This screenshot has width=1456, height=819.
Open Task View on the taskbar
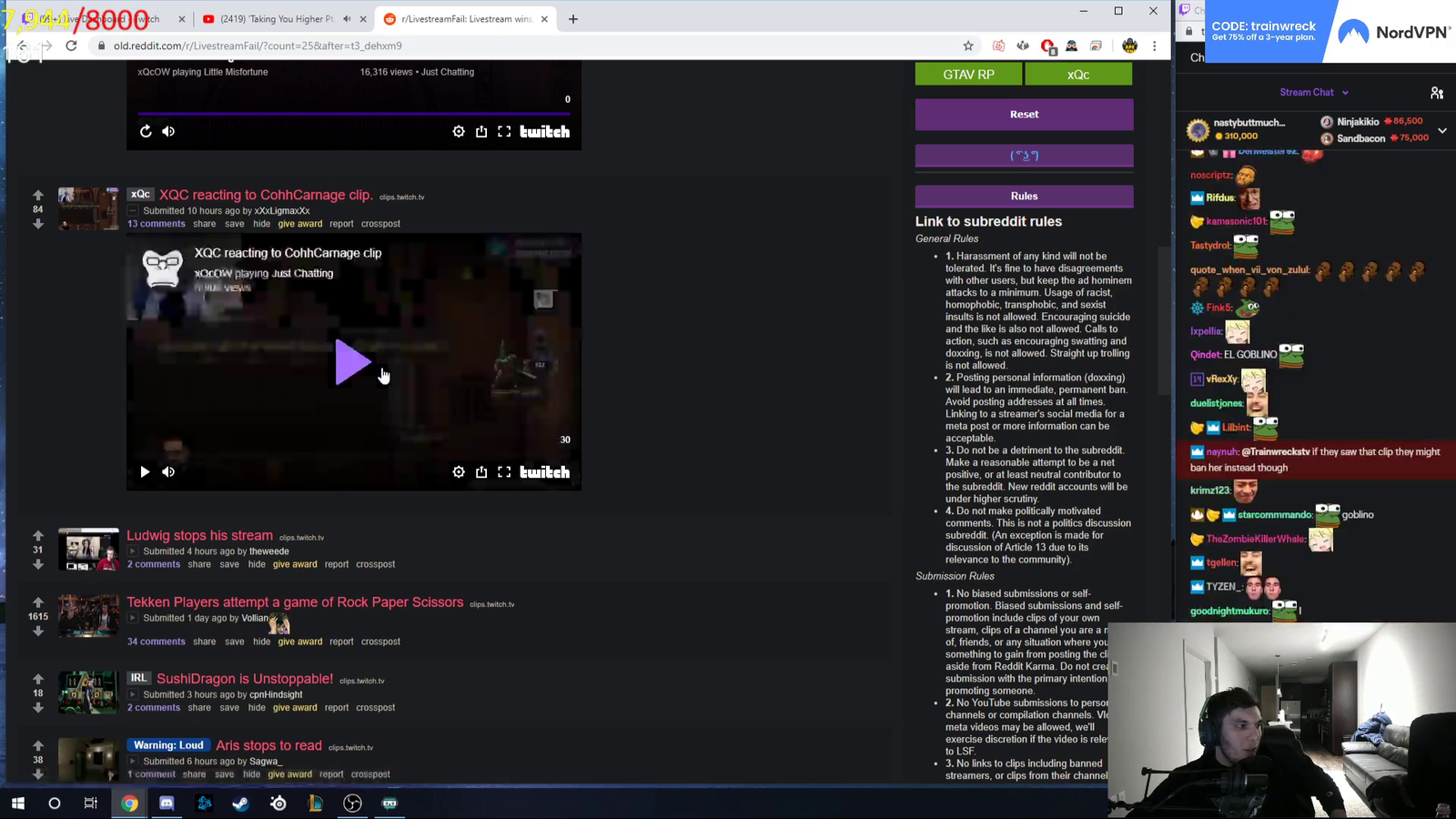[x=91, y=803]
